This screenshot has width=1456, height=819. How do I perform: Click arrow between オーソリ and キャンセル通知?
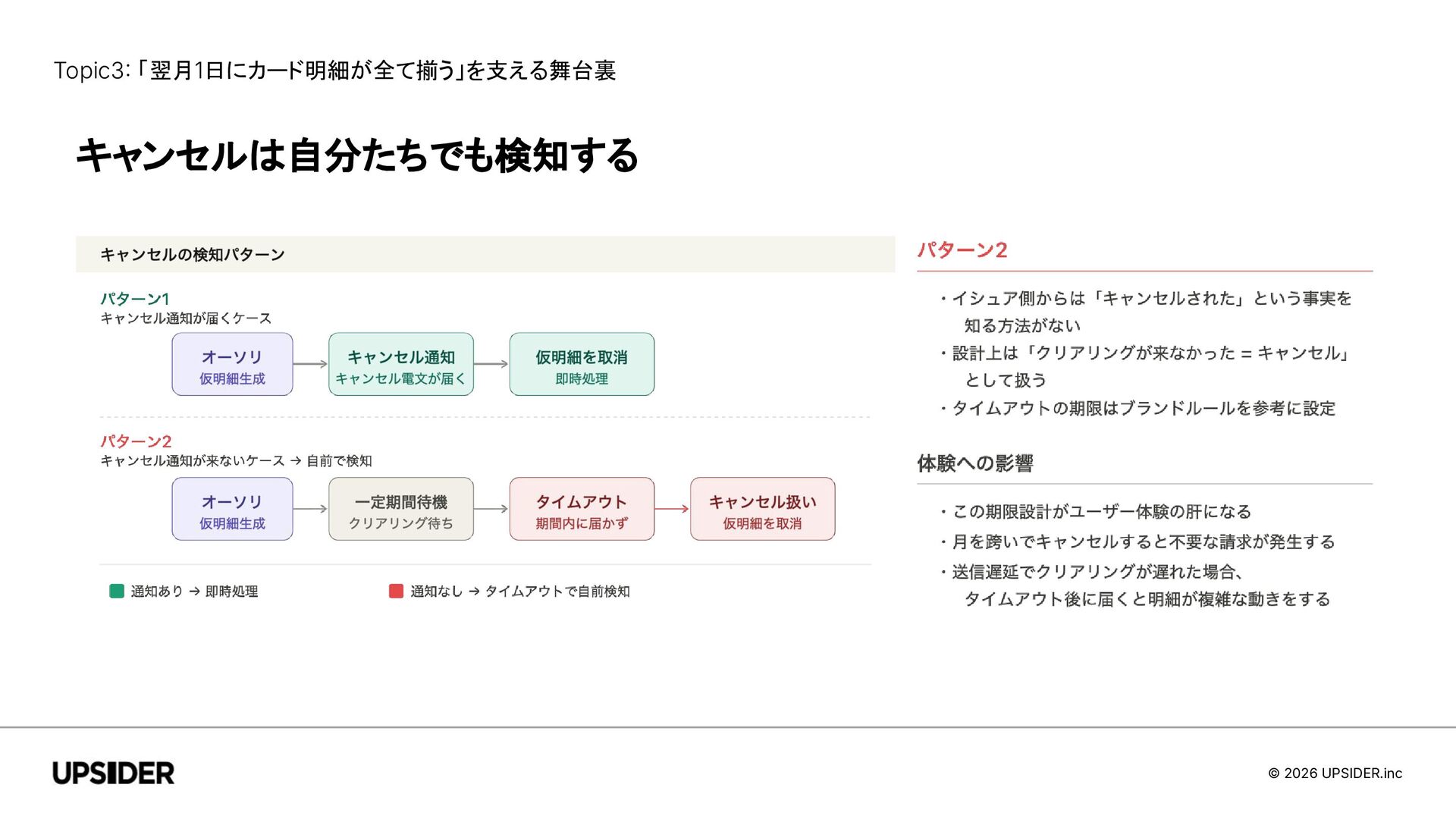point(310,364)
